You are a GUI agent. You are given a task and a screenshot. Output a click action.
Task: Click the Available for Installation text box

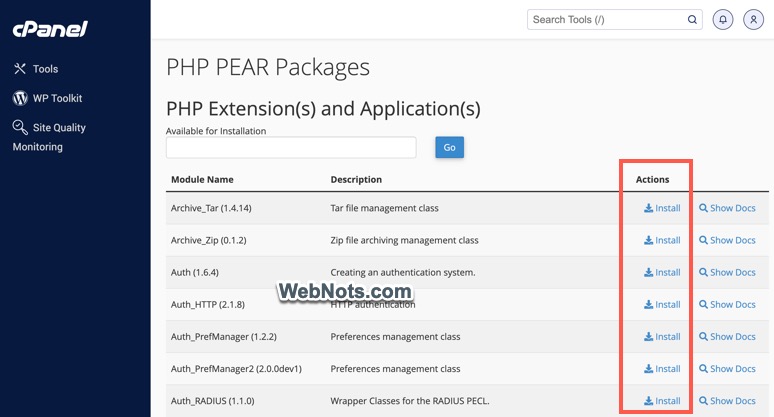pos(291,148)
